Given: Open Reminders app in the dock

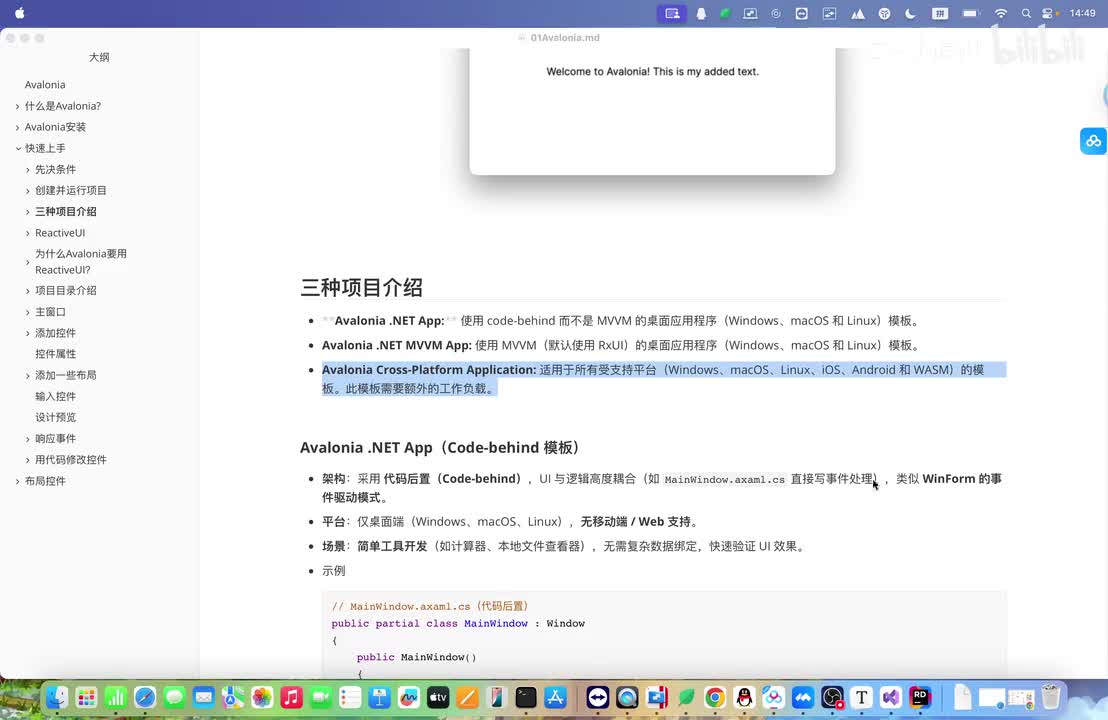Looking at the screenshot, I should pos(350,698).
